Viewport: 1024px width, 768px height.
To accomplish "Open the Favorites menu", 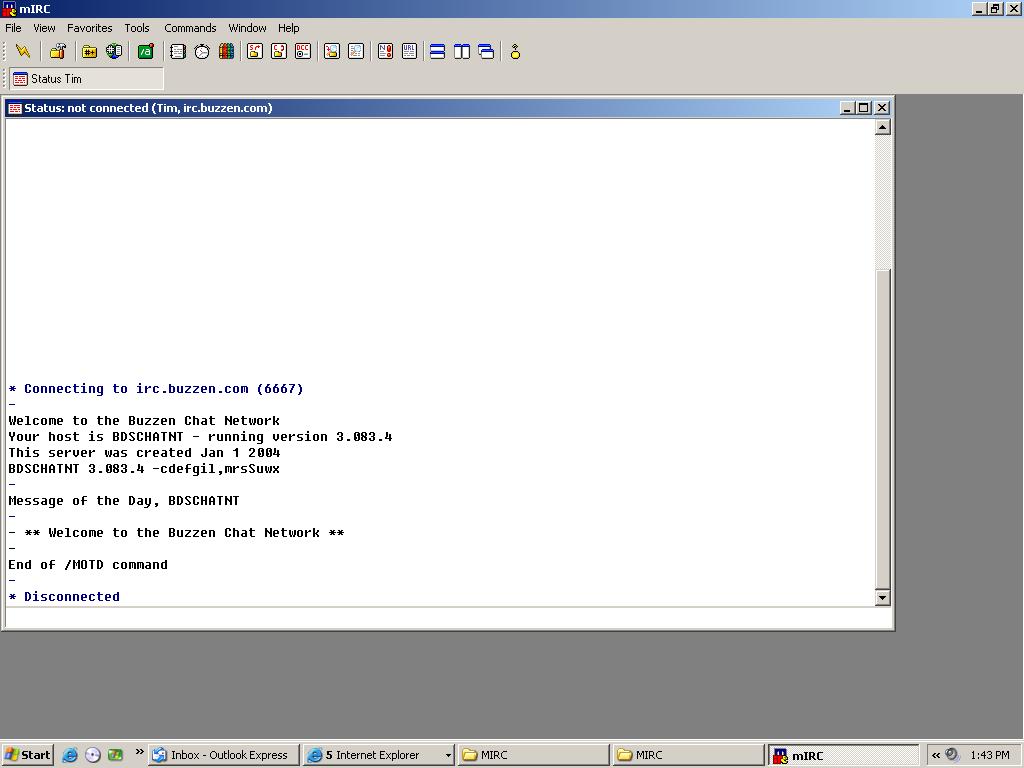I will point(89,28).
